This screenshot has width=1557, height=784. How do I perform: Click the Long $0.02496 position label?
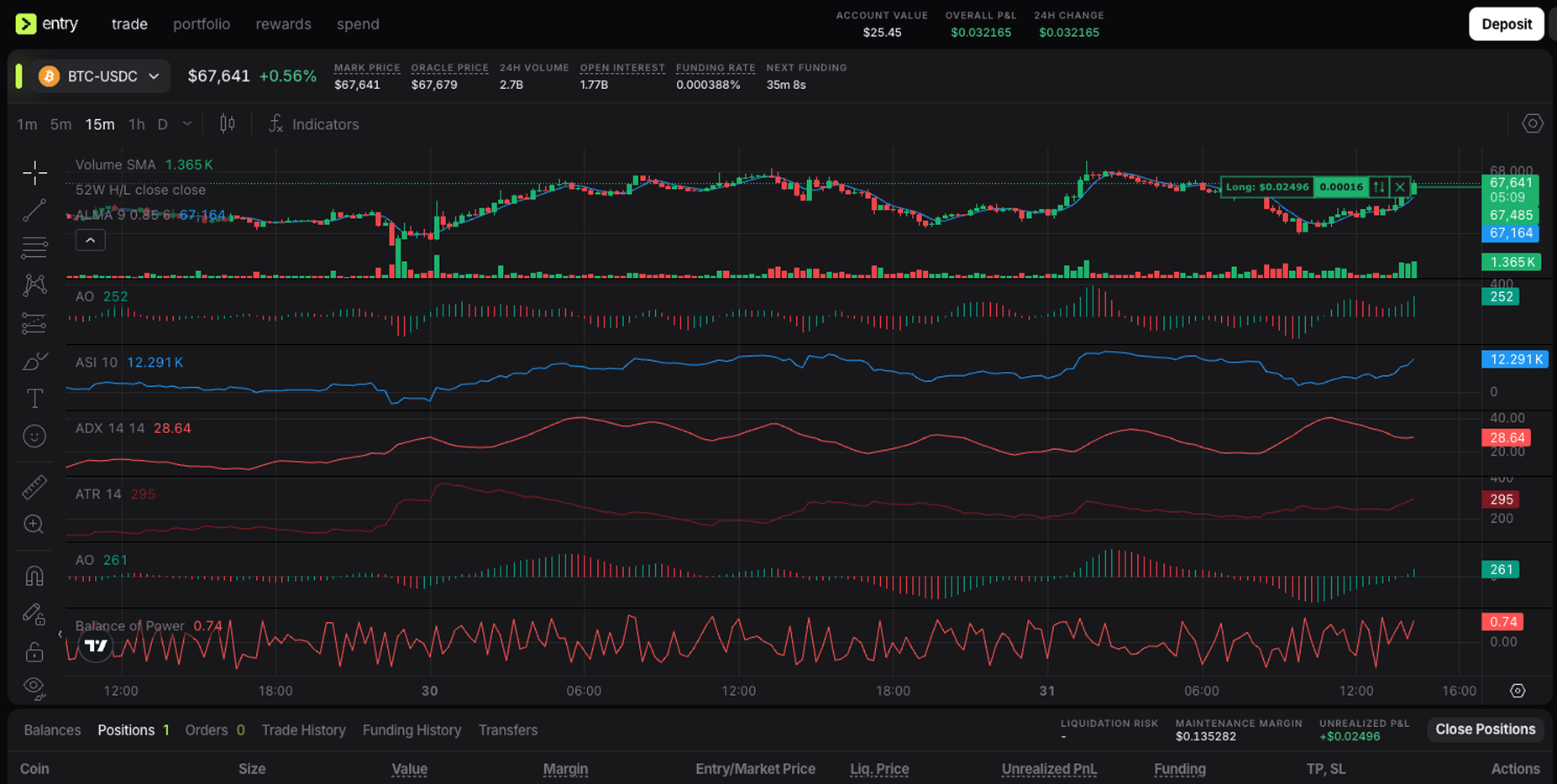pos(1267,187)
